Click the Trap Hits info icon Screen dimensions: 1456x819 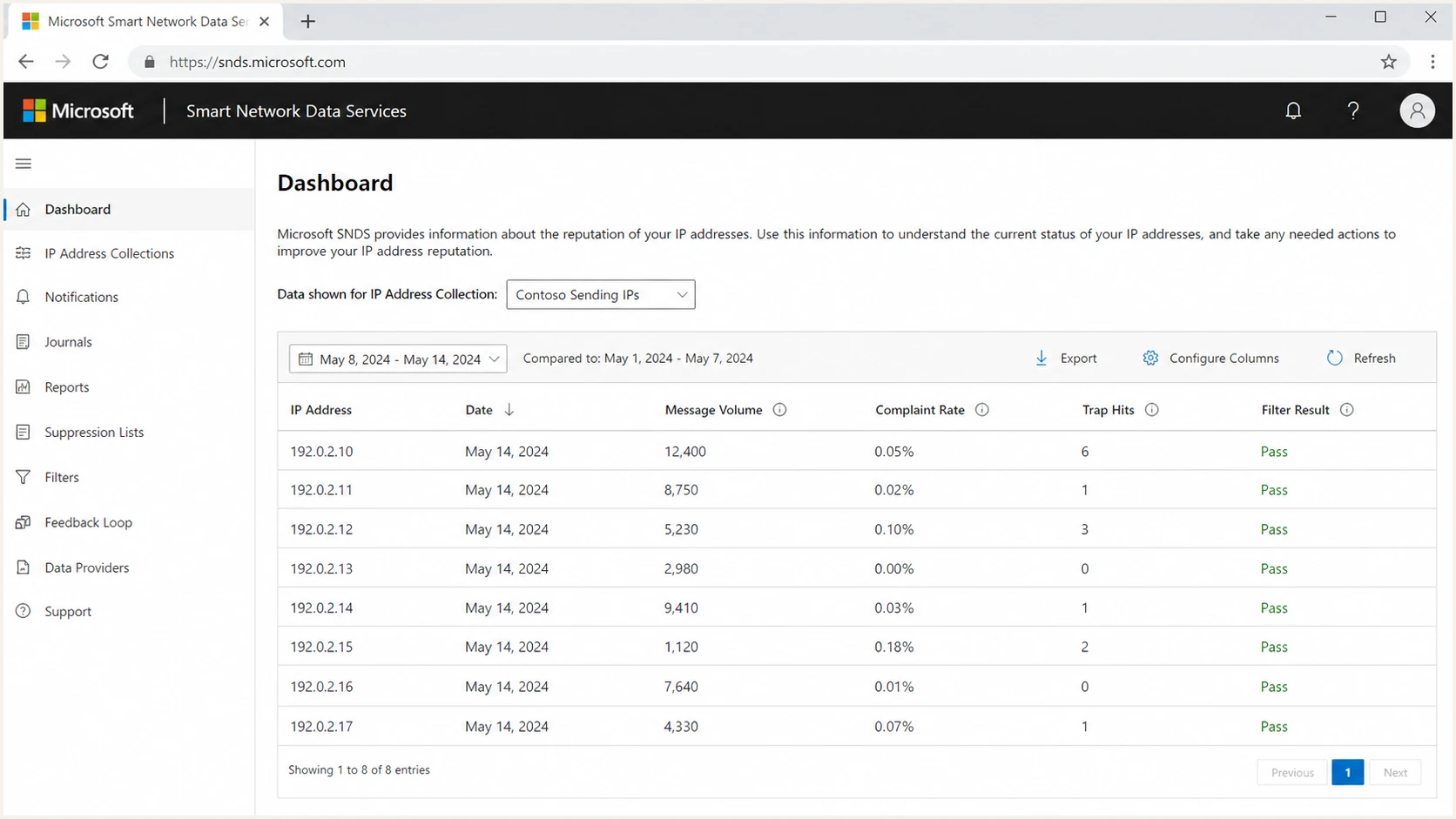coord(1152,410)
